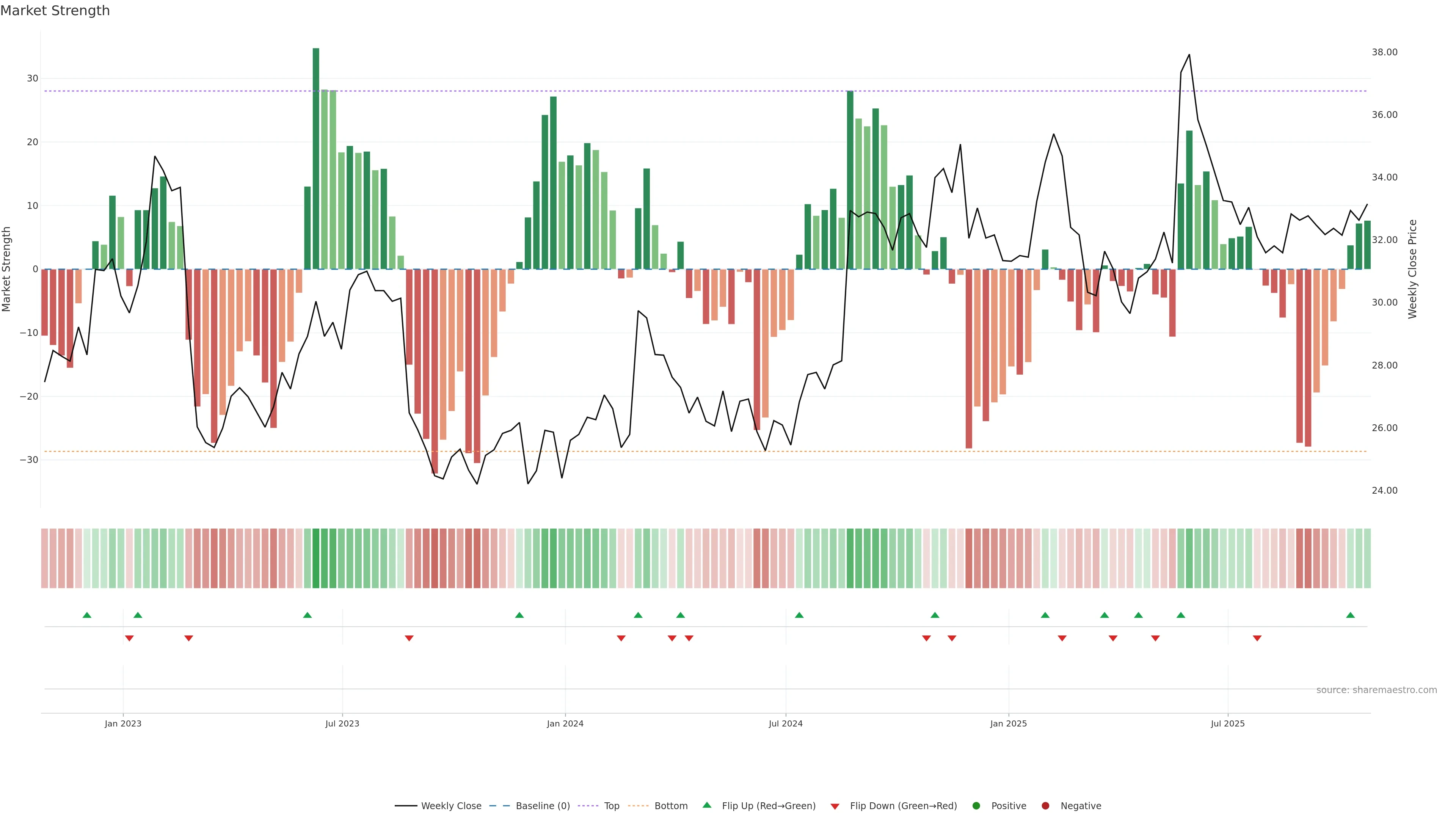Click the last green flip-up triangle marker
Screen dimensions: 1456x819
(1350, 615)
